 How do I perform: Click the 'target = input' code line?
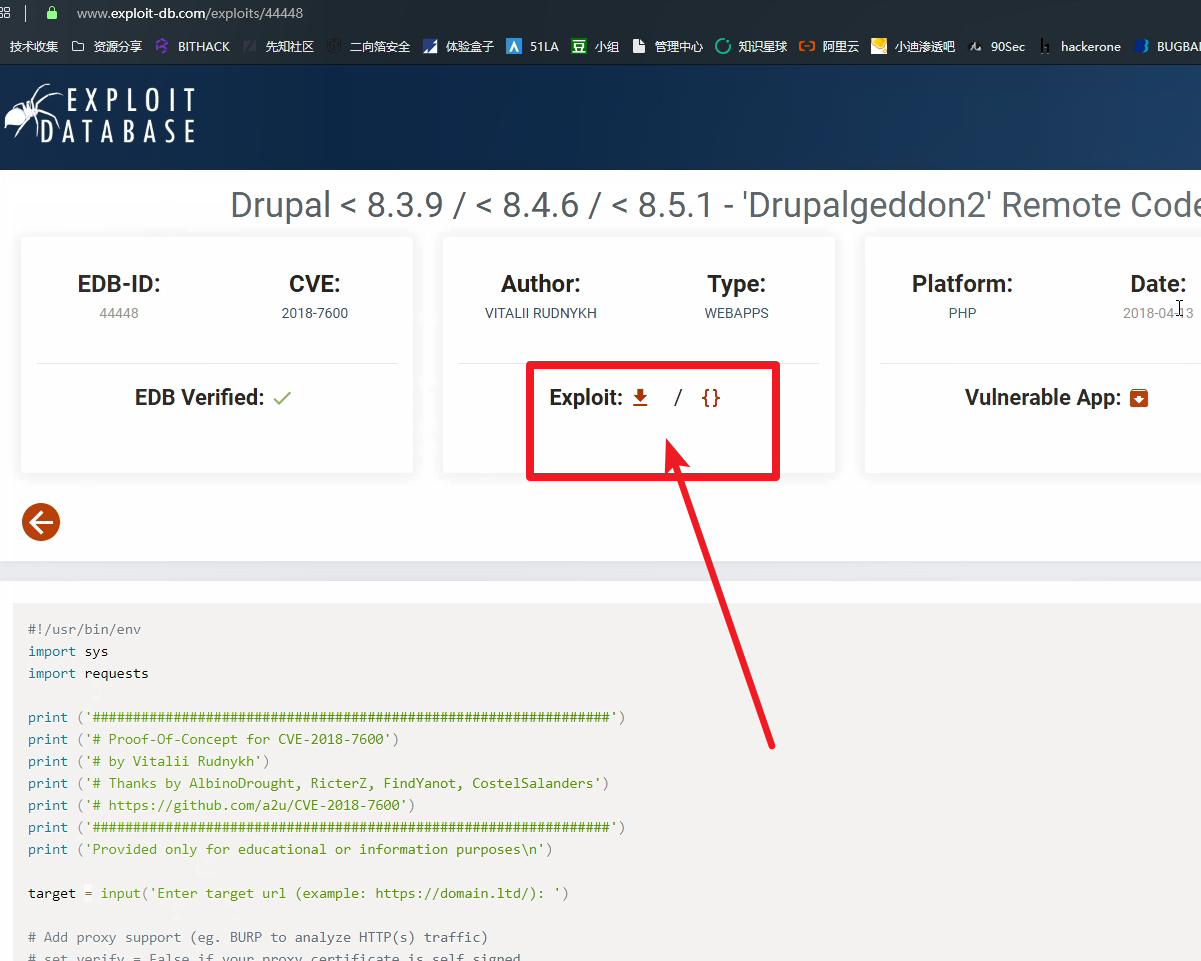click(298, 893)
